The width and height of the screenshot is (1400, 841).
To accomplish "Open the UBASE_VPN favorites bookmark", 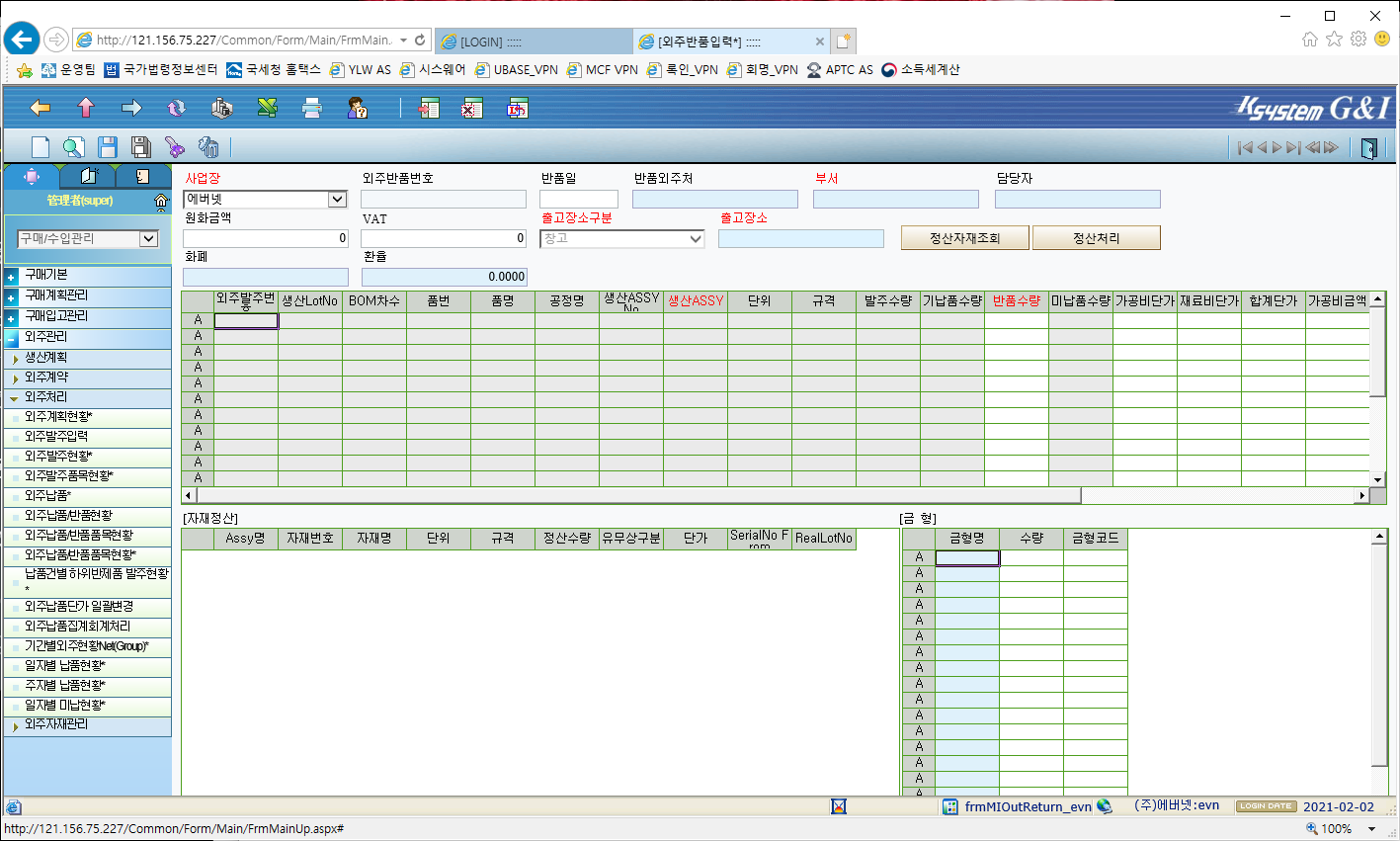I will (517, 69).
